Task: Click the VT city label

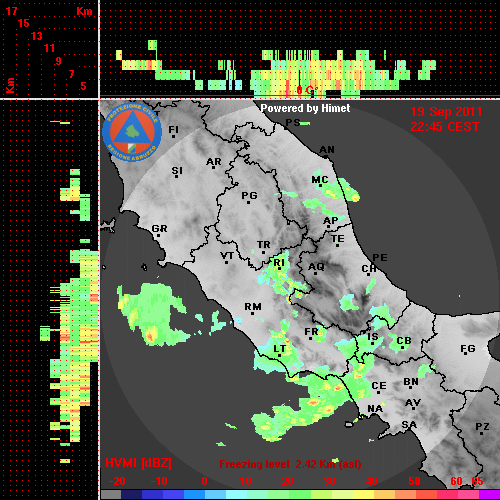Action: click(227, 256)
